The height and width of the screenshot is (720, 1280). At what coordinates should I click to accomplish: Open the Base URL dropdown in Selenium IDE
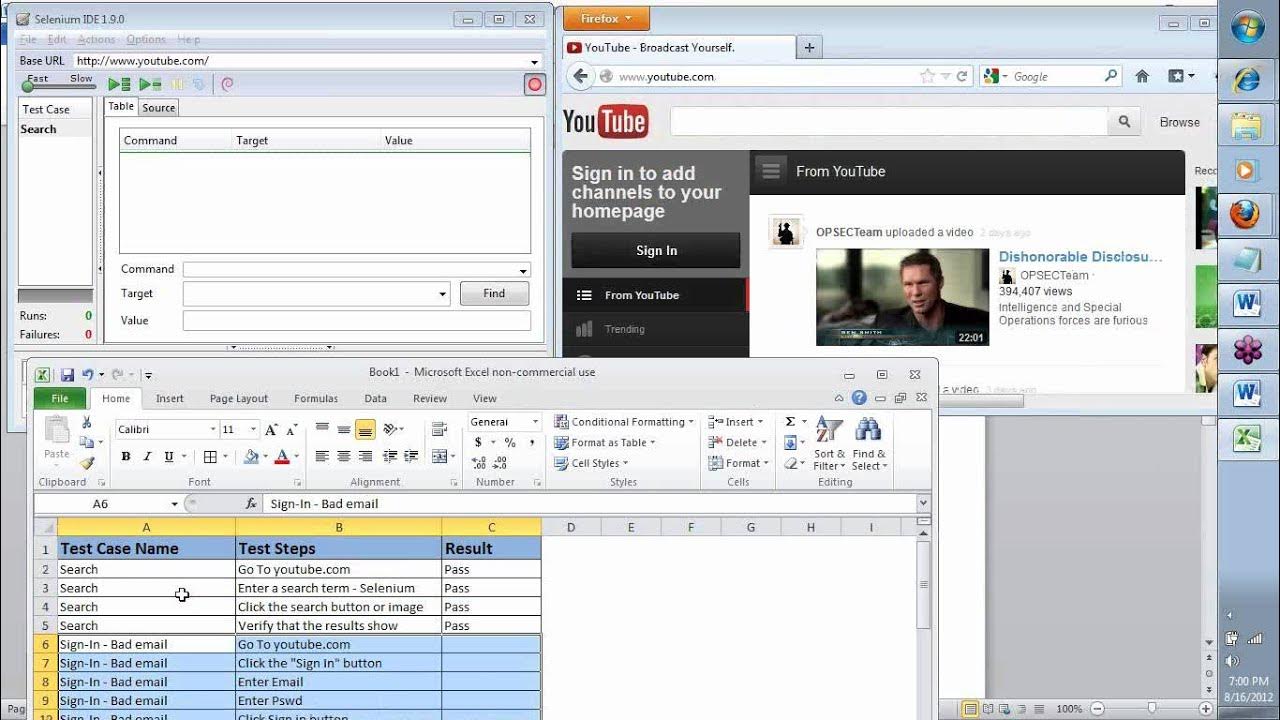[534, 61]
